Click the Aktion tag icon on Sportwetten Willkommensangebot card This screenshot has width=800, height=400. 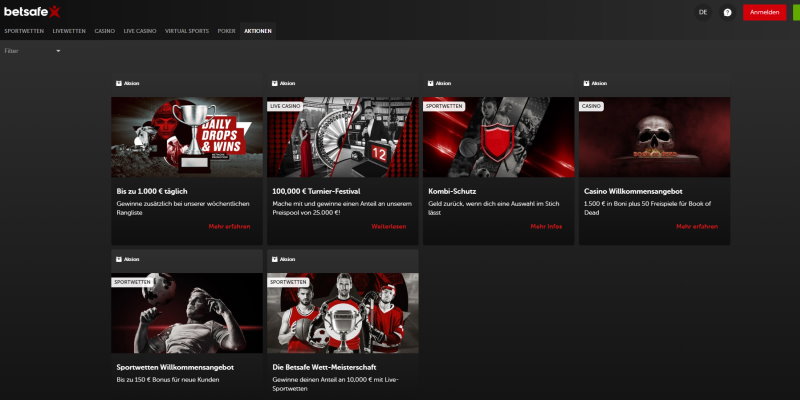(119, 259)
